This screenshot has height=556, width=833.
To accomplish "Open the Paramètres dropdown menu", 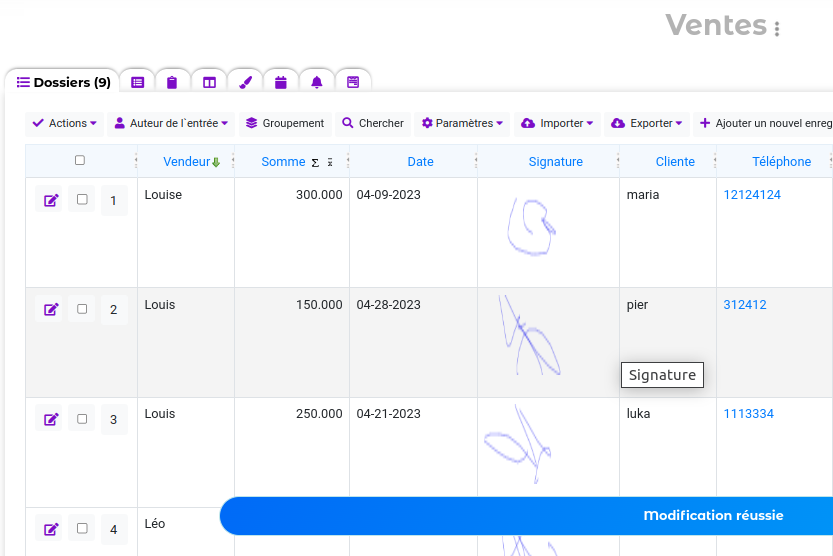I will tap(462, 123).
